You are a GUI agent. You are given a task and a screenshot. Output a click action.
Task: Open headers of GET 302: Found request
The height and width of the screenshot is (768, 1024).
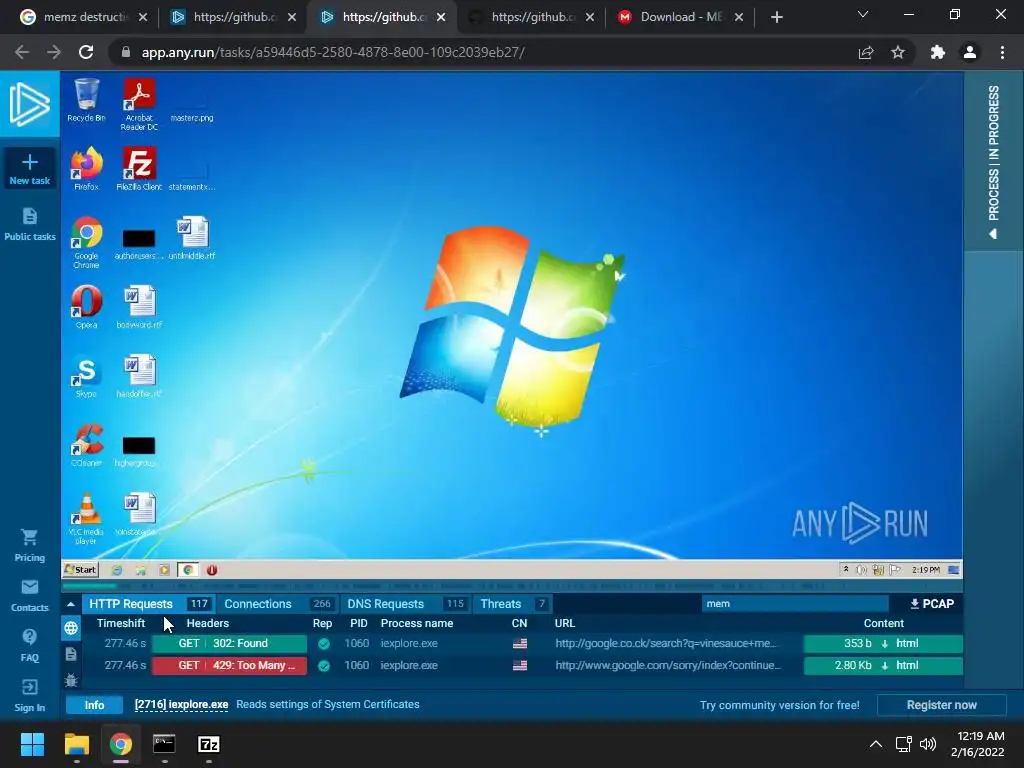(229, 643)
